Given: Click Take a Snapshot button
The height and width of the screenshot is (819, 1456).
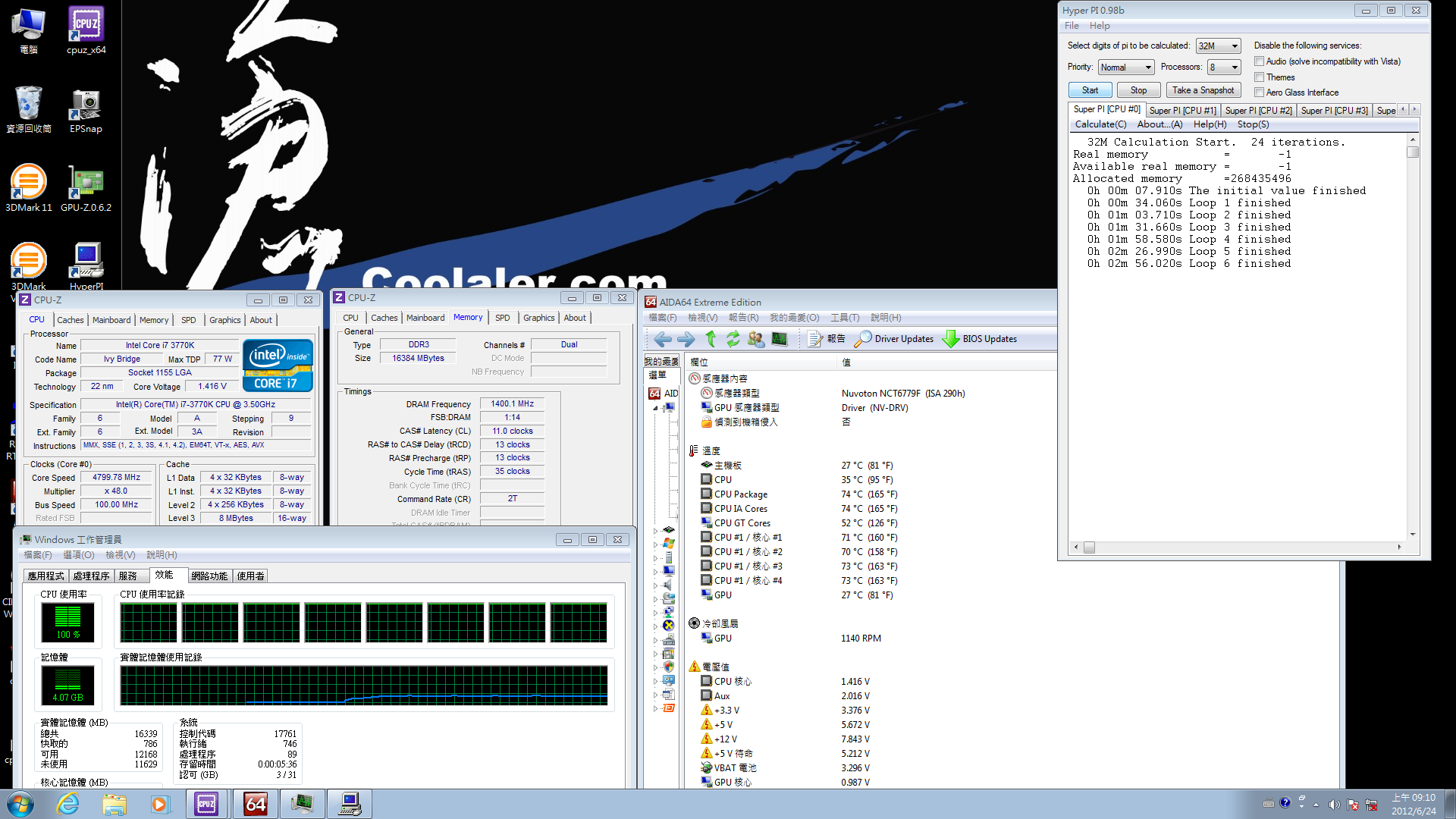Looking at the screenshot, I should tap(1203, 90).
